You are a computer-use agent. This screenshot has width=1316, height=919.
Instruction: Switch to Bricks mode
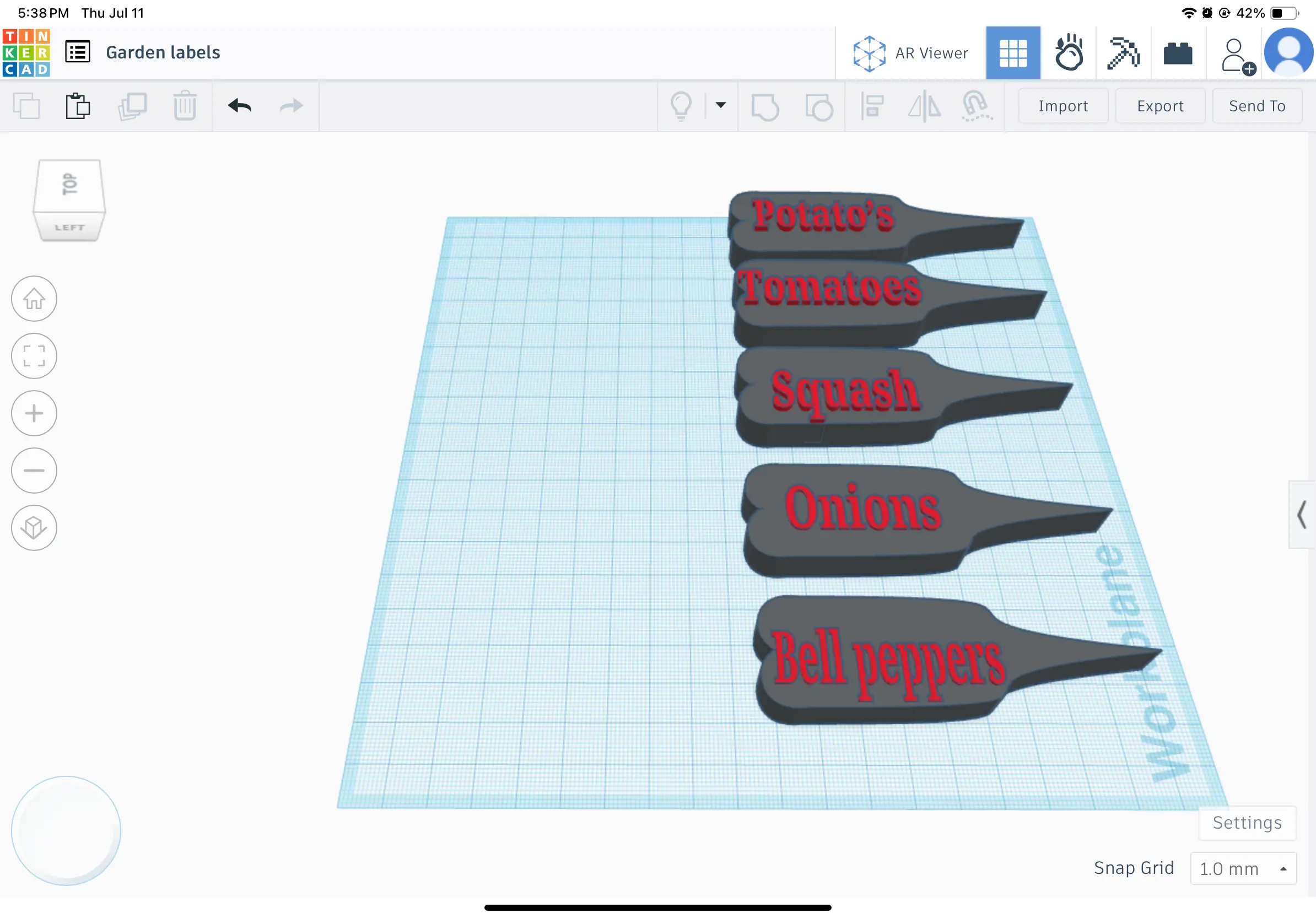[x=1178, y=53]
